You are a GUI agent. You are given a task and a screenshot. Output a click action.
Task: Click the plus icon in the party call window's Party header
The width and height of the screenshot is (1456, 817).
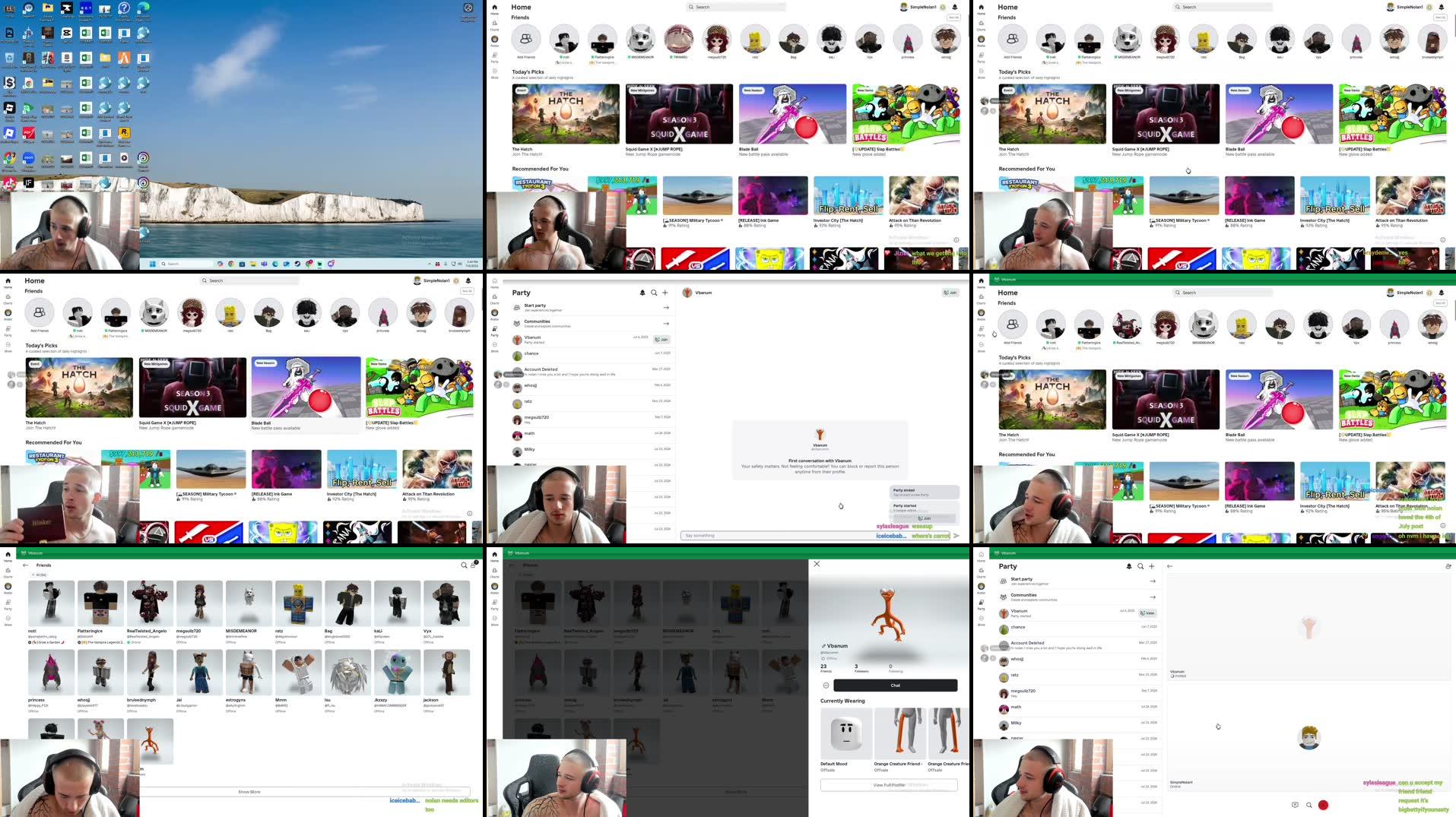point(1152,566)
